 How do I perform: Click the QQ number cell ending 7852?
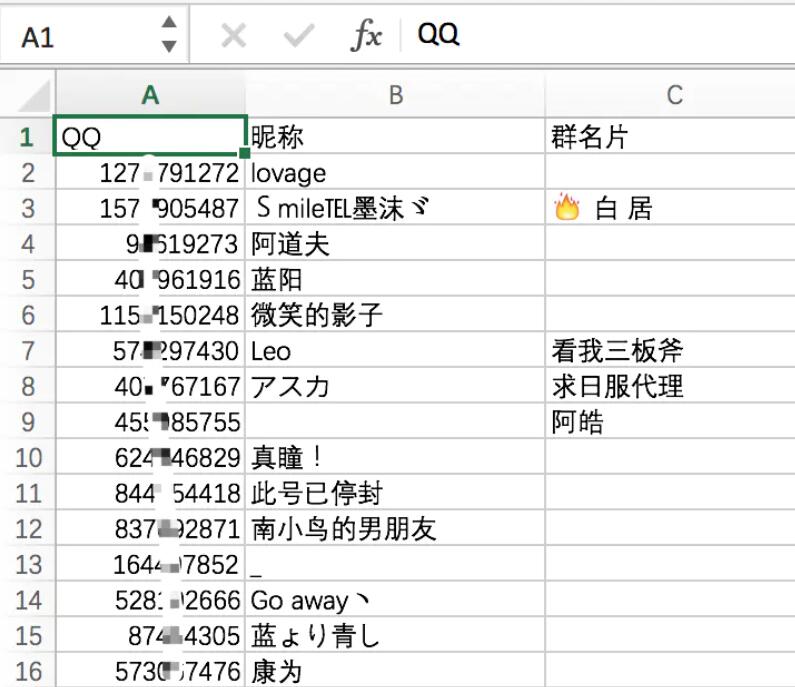[x=151, y=565]
